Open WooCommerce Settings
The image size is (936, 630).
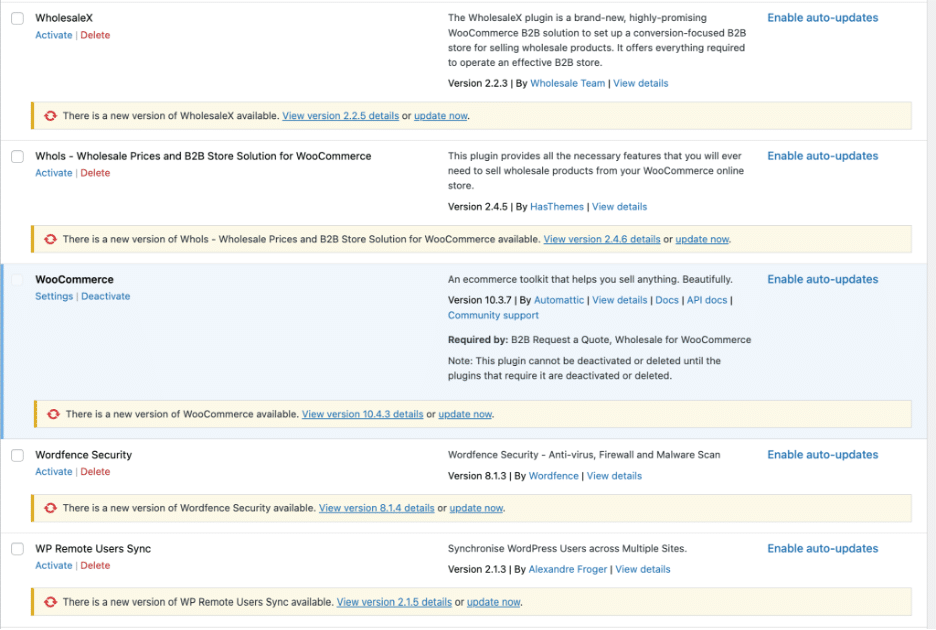[x=54, y=296]
